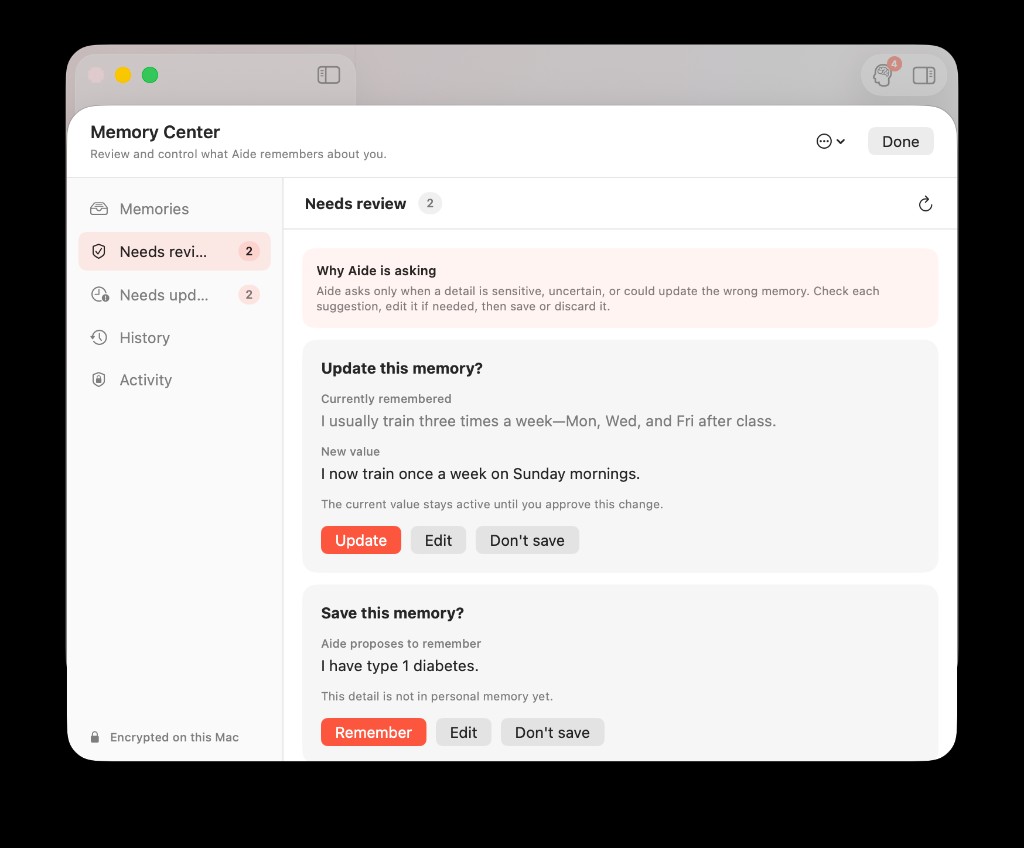Click the 'Why Aide is asking' heading
This screenshot has width=1024, height=848.
point(376,270)
